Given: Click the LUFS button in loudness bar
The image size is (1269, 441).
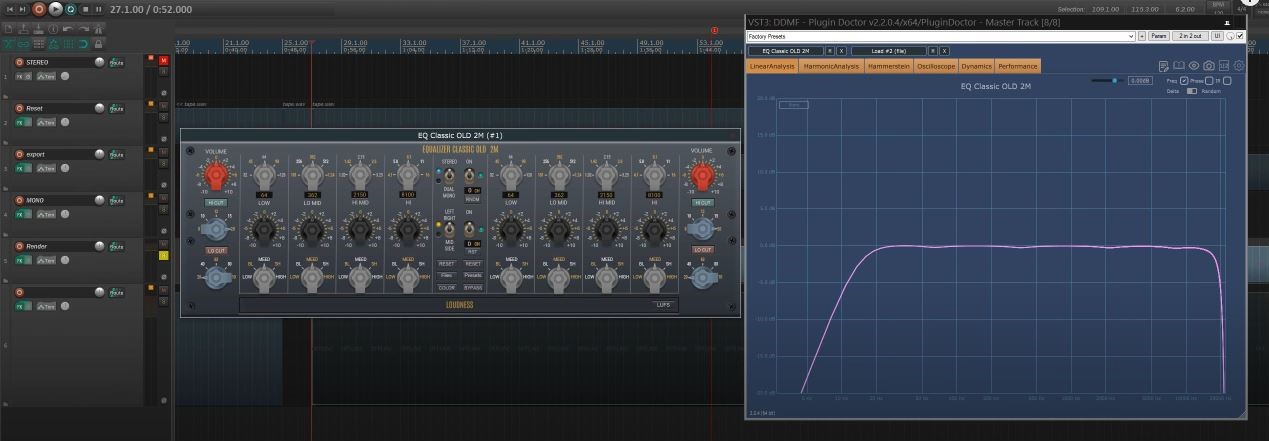Looking at the screenshot, I should (663, 305).
